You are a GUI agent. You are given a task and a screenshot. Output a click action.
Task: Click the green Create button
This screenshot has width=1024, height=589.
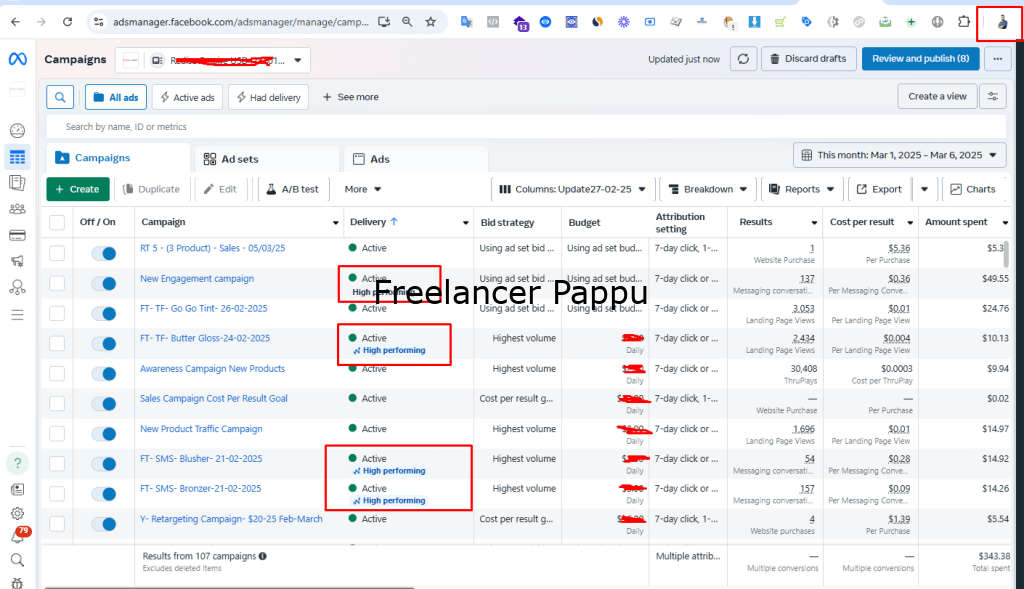coord(78,189)
